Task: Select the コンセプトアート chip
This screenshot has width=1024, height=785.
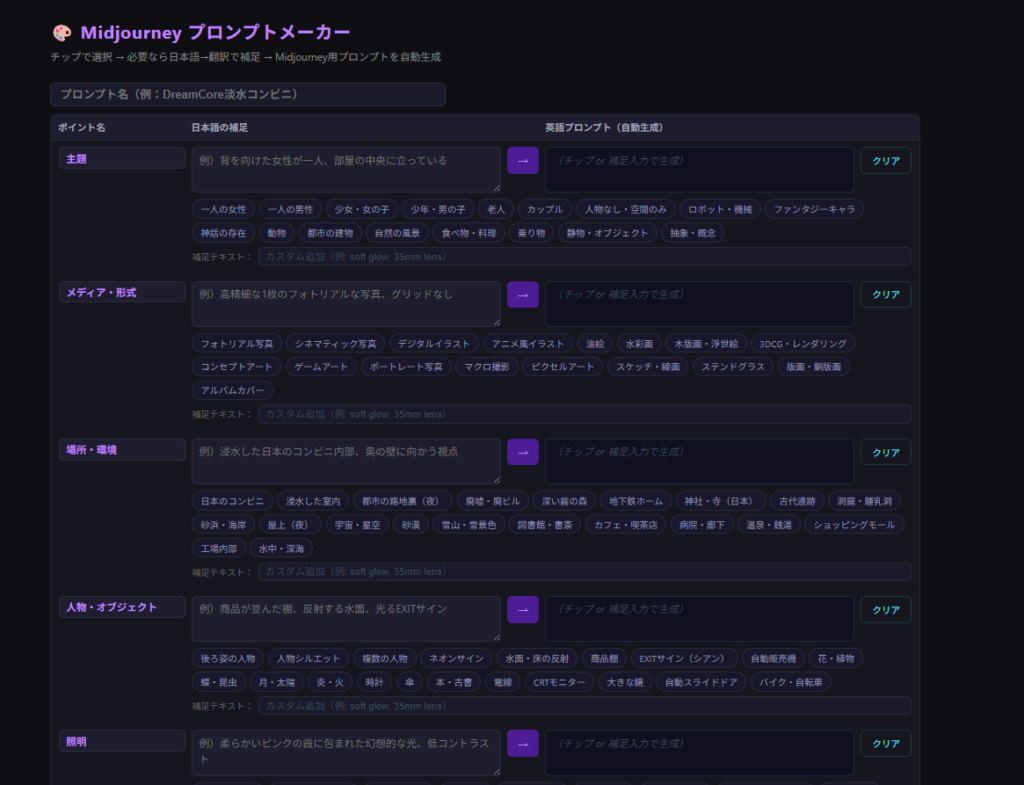Action: 236,366
